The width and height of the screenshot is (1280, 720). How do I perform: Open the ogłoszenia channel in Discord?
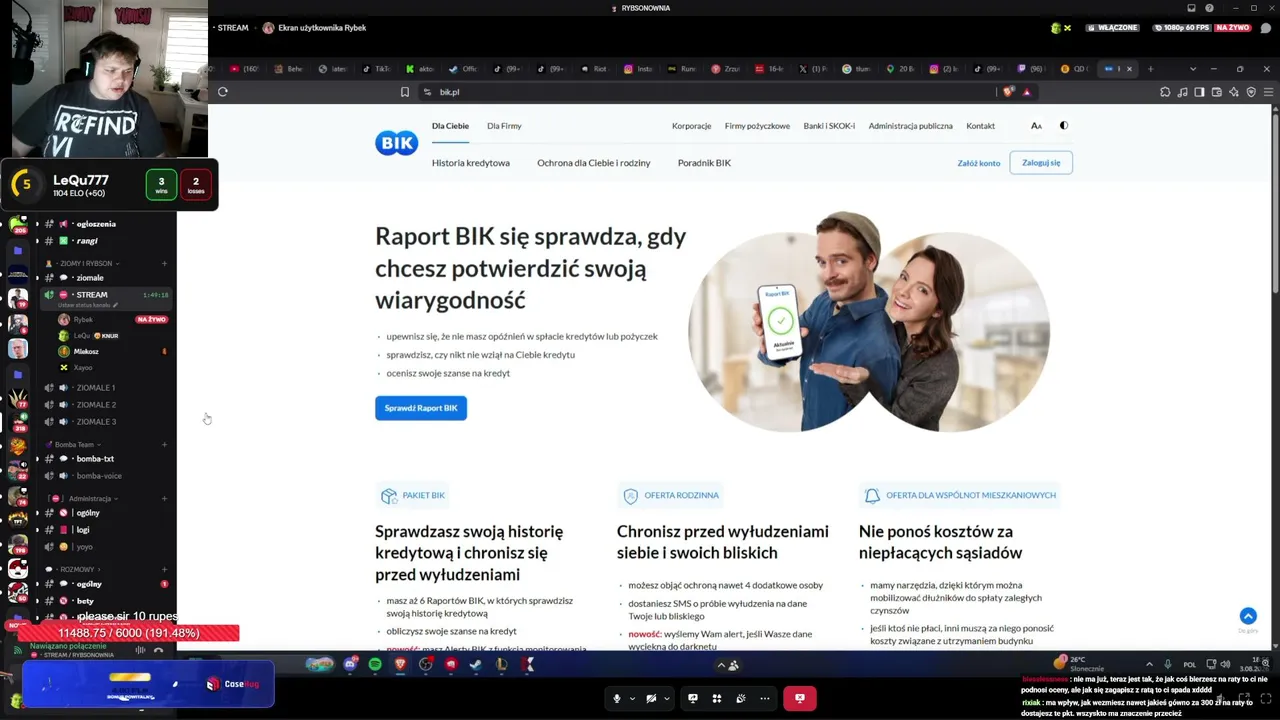(x=95, y=224)
